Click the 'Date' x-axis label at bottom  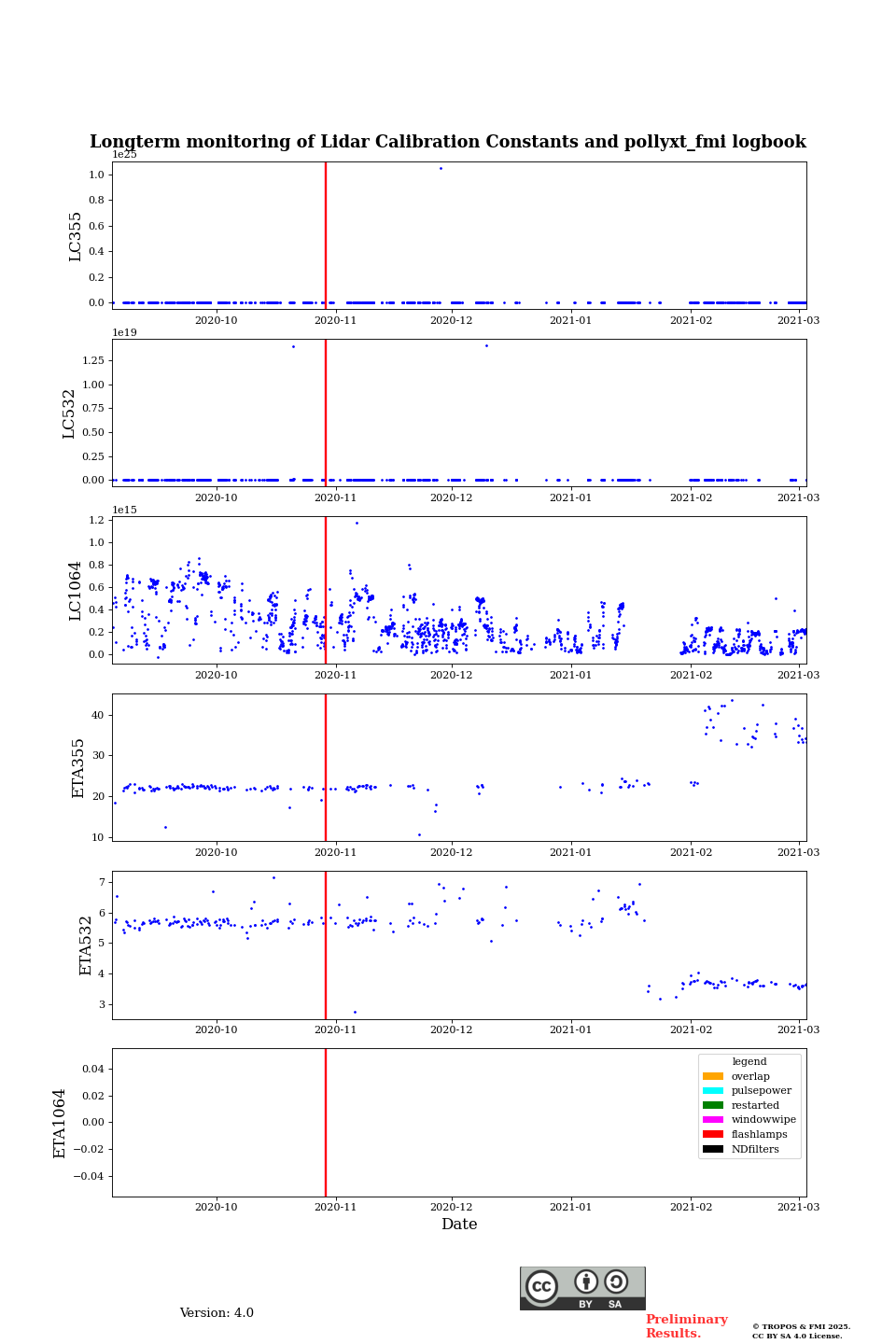[459, 1225]
